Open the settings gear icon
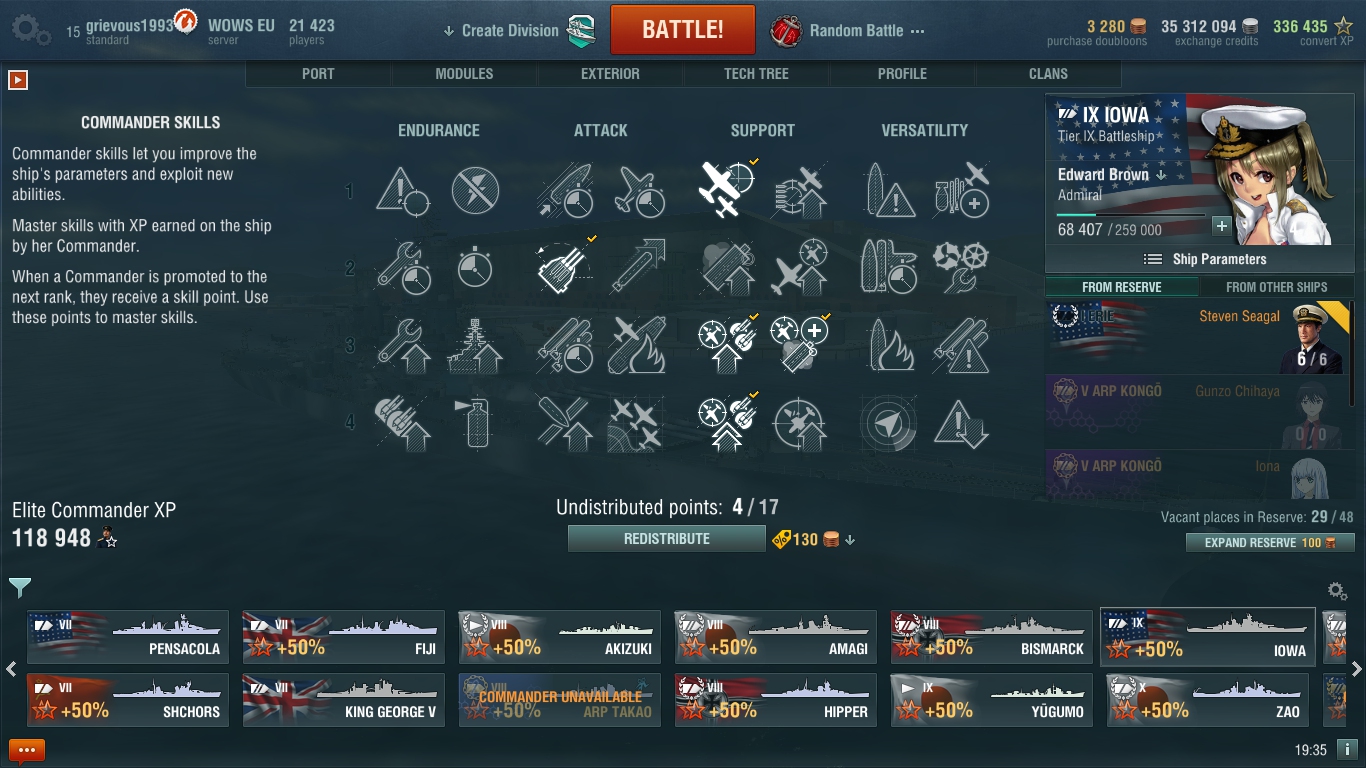Image resolution: width=1366 pixels, height=768 pixels. coord(30,30)
